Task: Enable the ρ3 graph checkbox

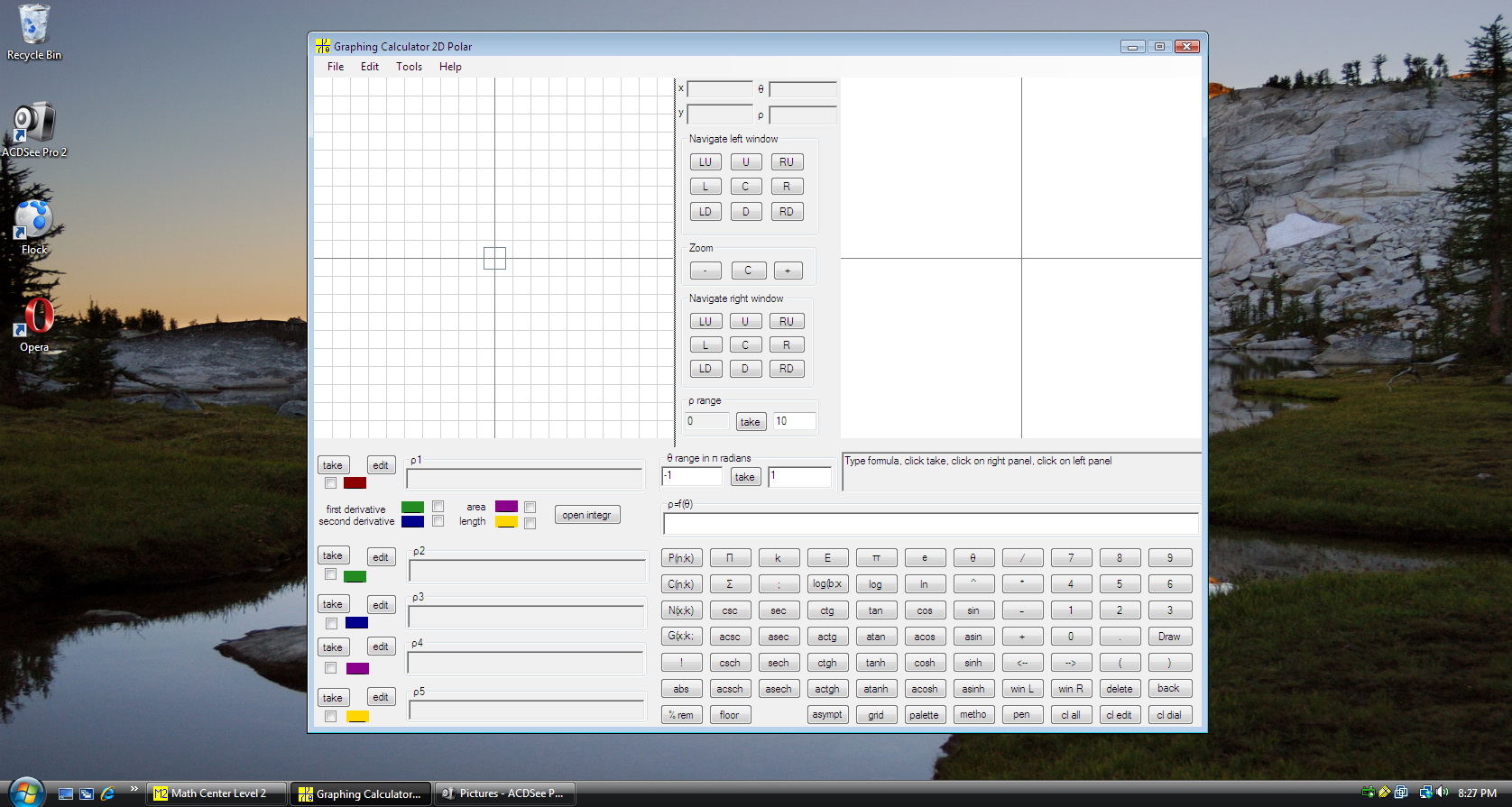Action: coord(331,623)
